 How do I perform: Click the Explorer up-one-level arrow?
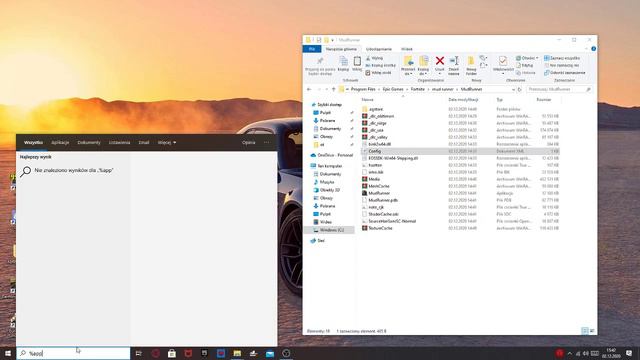333,89
